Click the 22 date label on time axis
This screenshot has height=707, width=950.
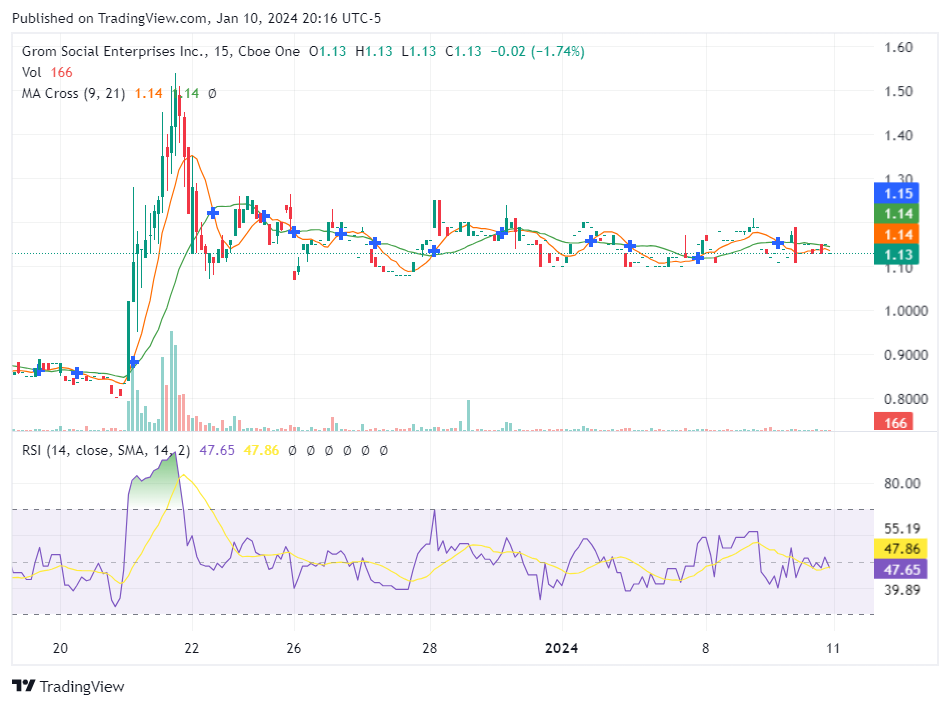pos(192,647)
